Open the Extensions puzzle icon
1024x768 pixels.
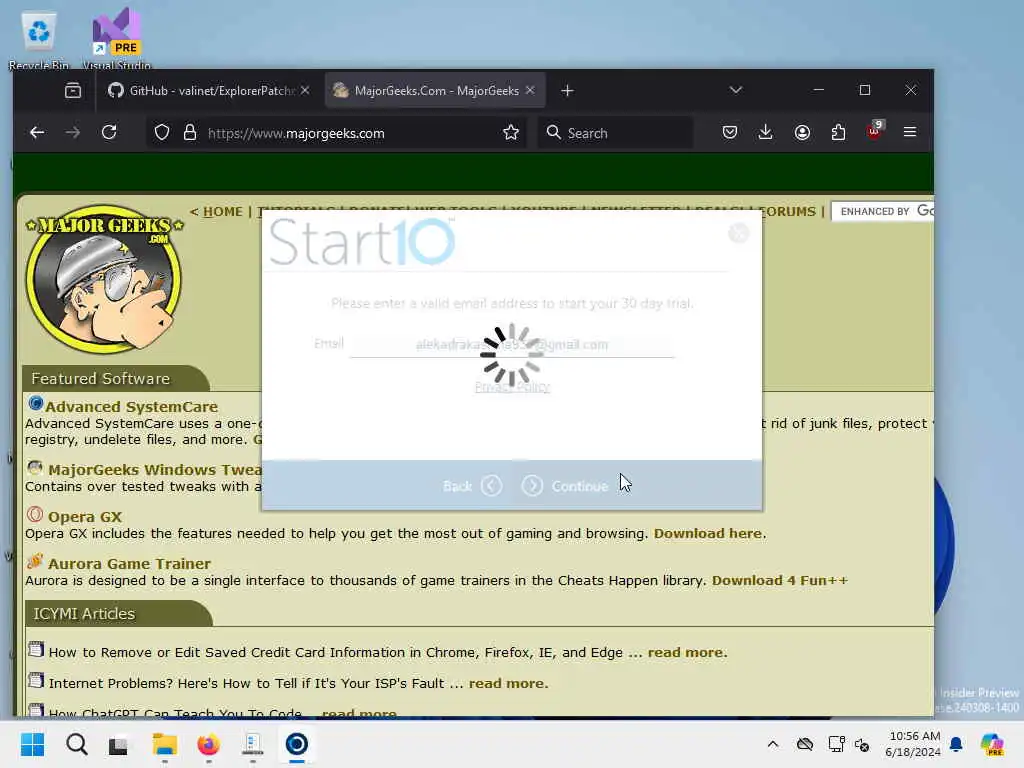tap(838, 133)
